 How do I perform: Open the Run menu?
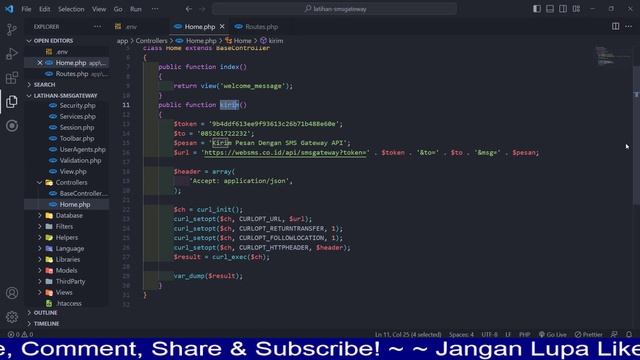[x=136, y=9]
